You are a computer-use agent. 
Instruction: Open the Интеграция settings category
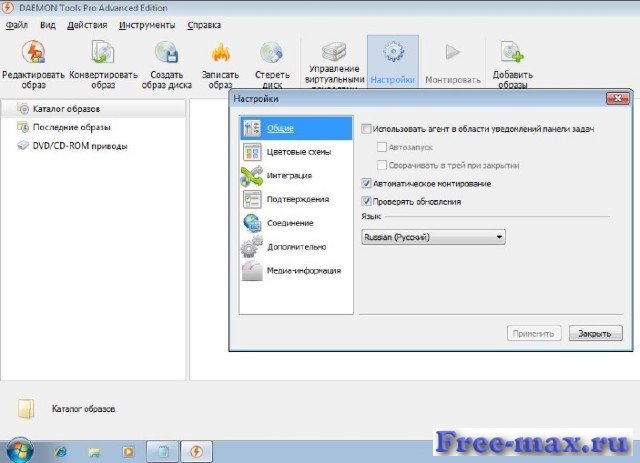click(296, 176)
